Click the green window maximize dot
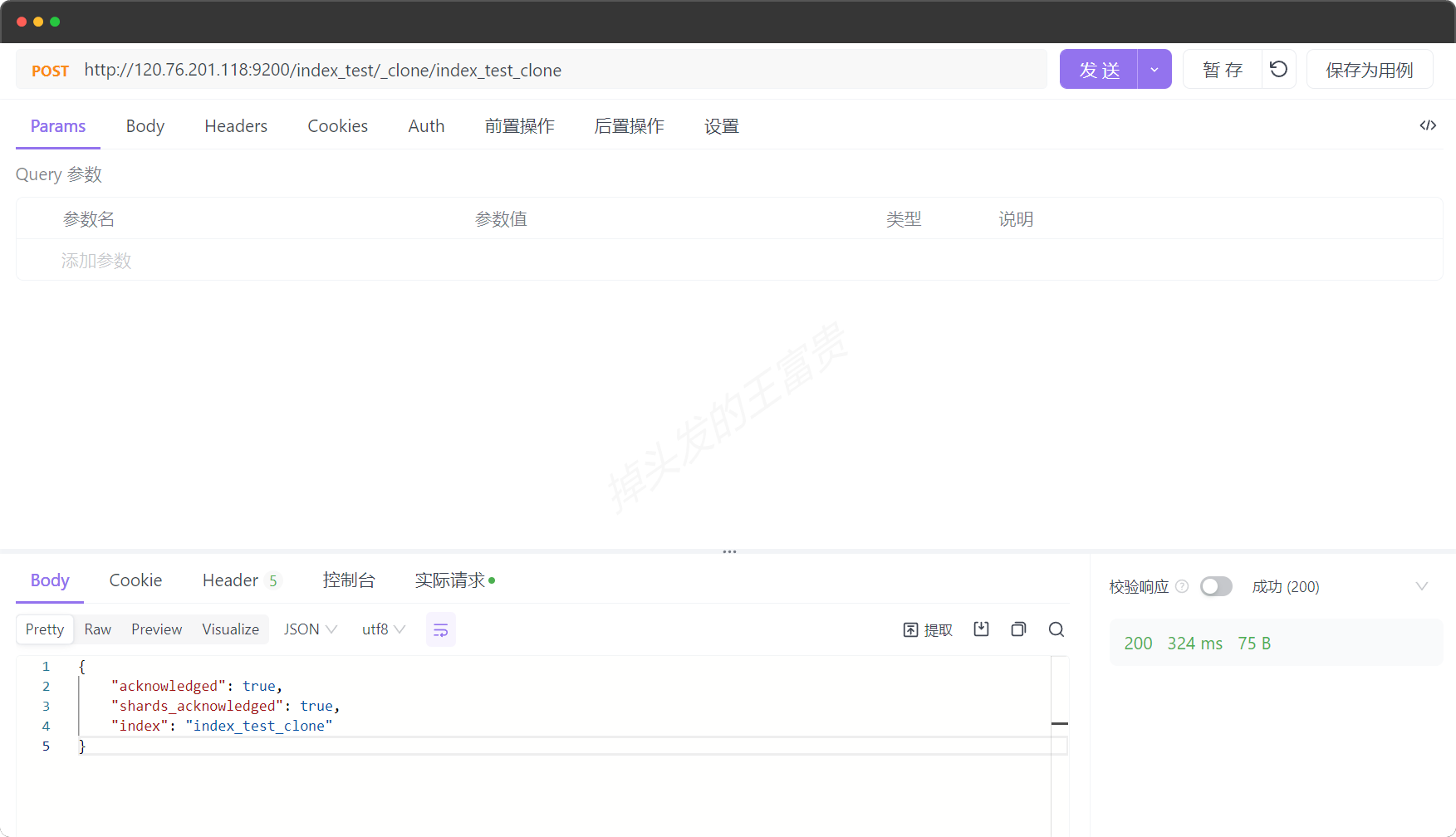The width and height of the screenshot is (1456, 837). pyautogui.click(x=55, y=22)
